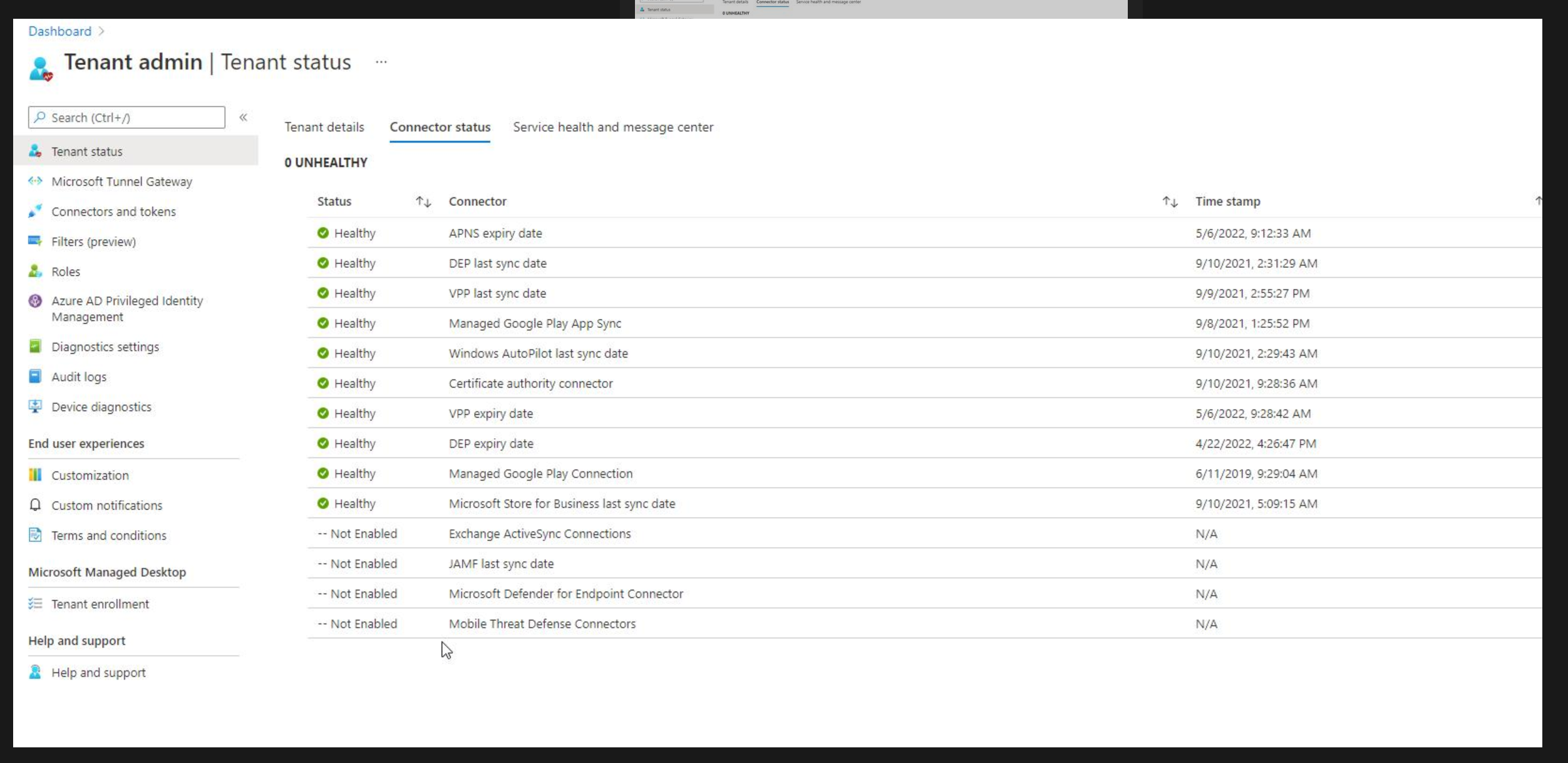
Task: Click the Customization icon under End user experiences
Action: click(35, 474)
